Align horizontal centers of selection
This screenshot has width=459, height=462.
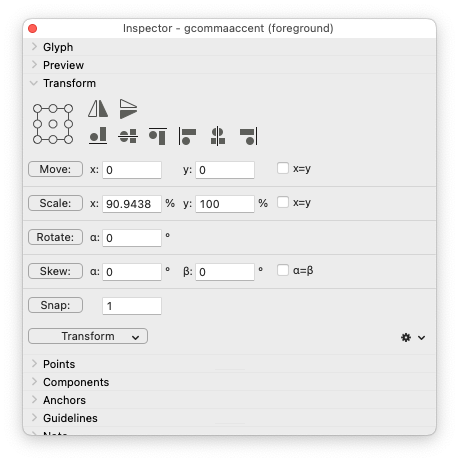(x=218, y=136)
